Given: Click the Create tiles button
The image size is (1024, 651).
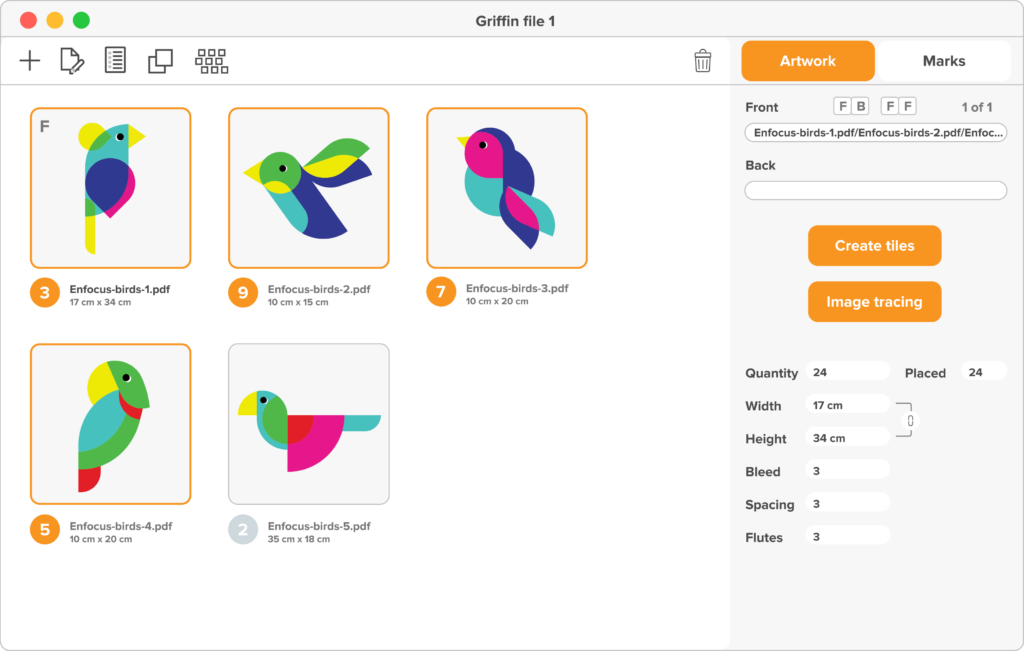Looking at the screenshot, I should tap(874, 246).
